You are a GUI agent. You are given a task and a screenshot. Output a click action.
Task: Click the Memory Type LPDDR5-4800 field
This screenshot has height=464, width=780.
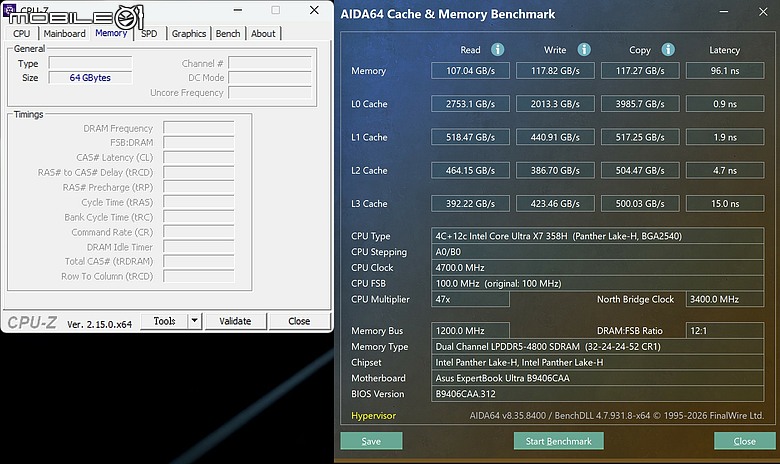(x=597, y=347)
